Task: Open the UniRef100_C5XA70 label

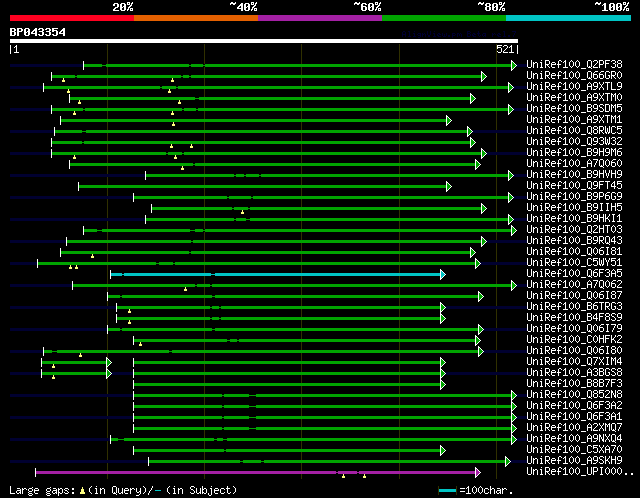Action: (574, 450)
